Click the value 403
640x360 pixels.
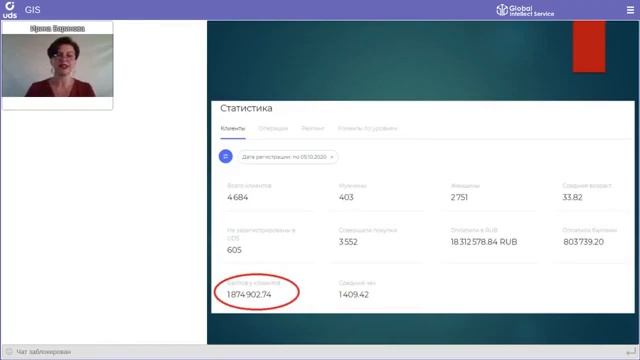pos(346,198)
